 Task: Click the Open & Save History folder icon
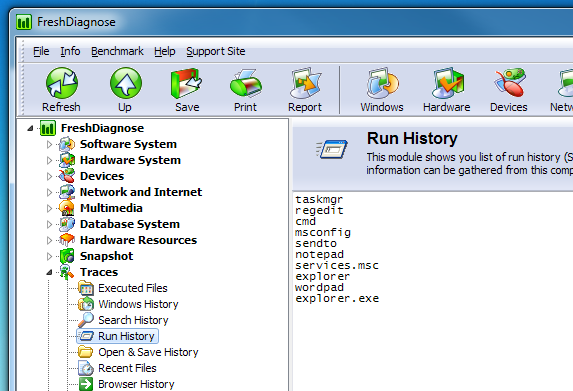tap(86, 352)
